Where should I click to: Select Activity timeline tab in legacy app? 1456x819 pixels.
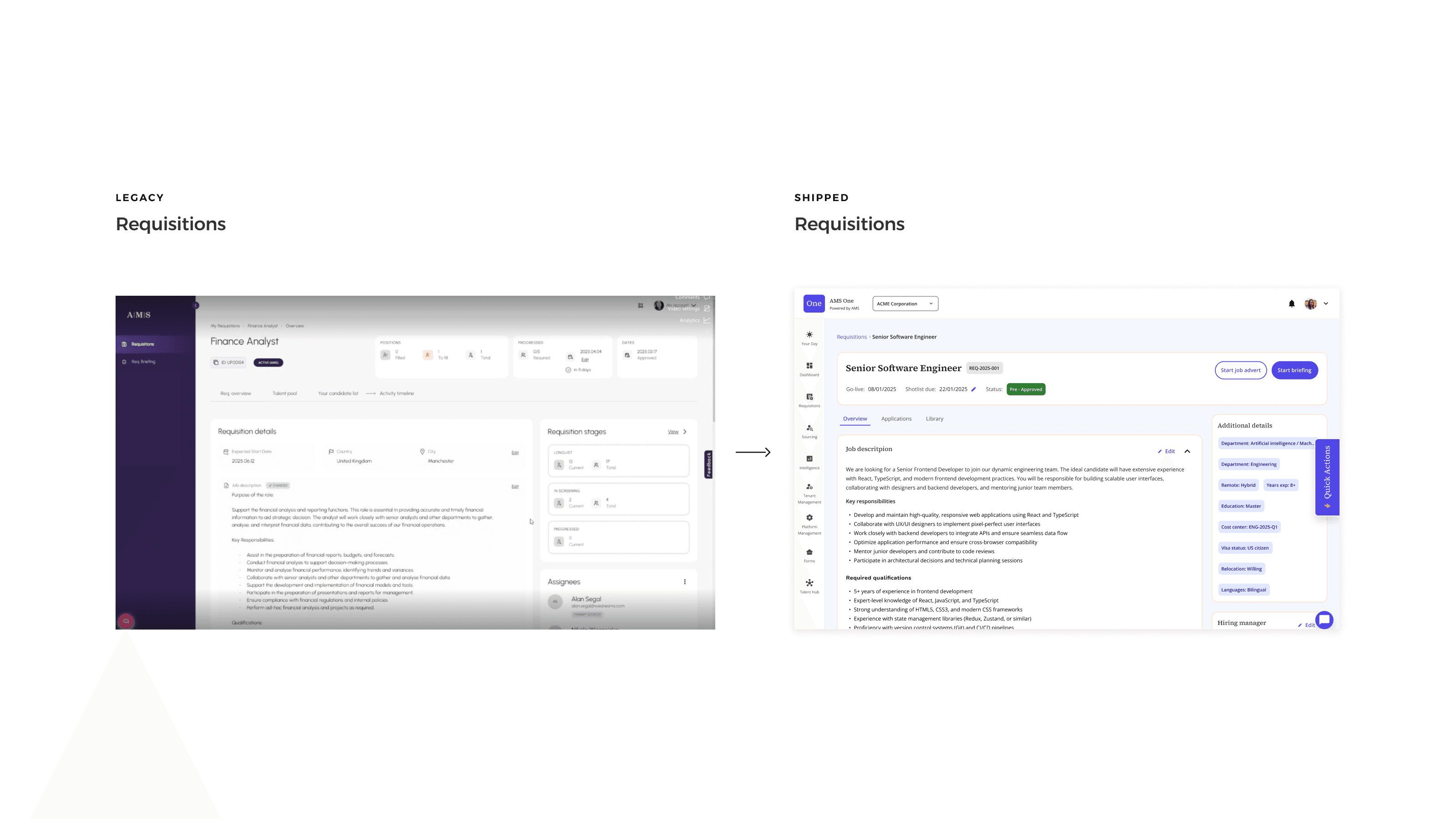click(x=397, y=394)
